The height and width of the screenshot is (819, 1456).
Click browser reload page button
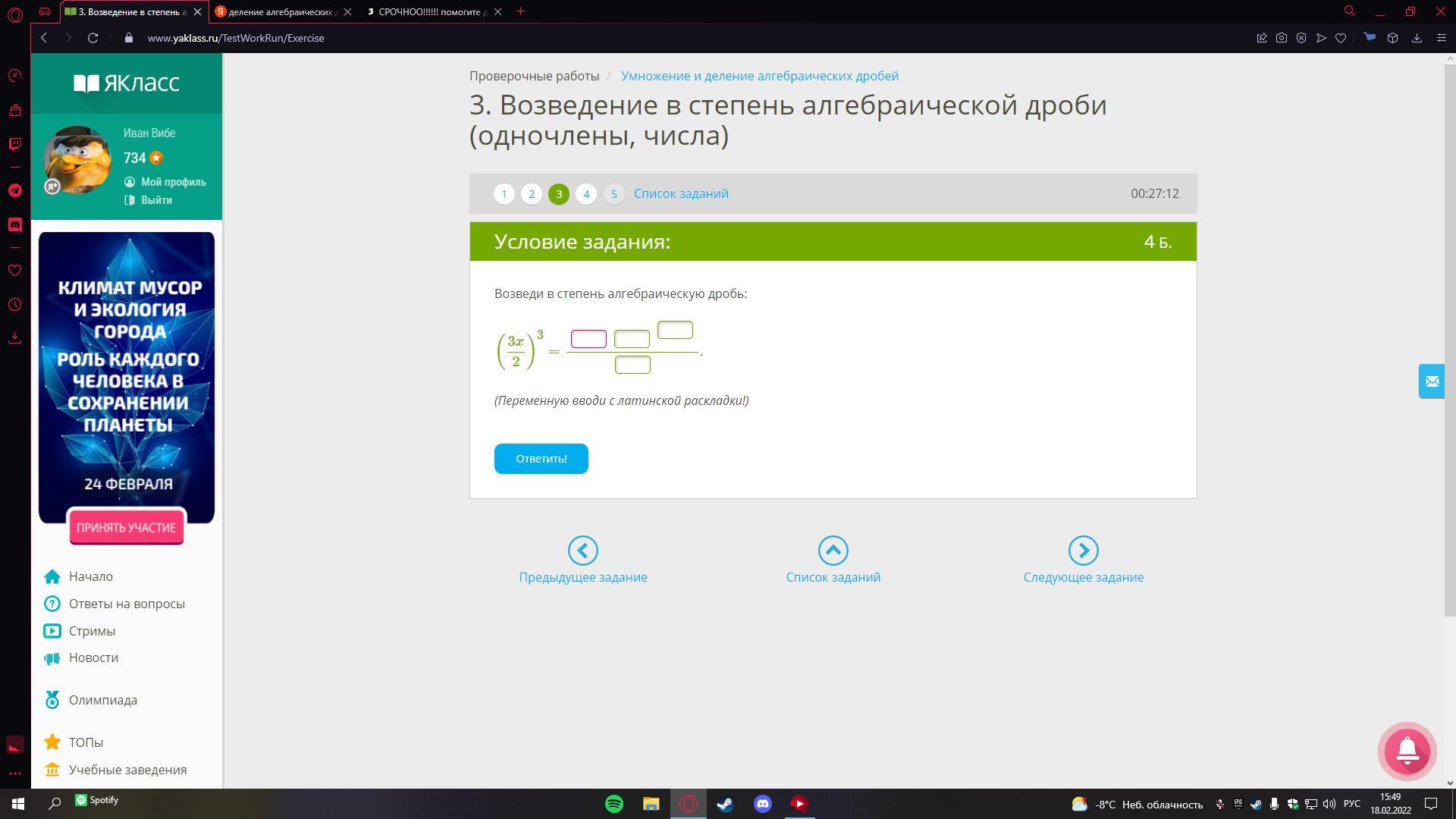click(93, 38)
